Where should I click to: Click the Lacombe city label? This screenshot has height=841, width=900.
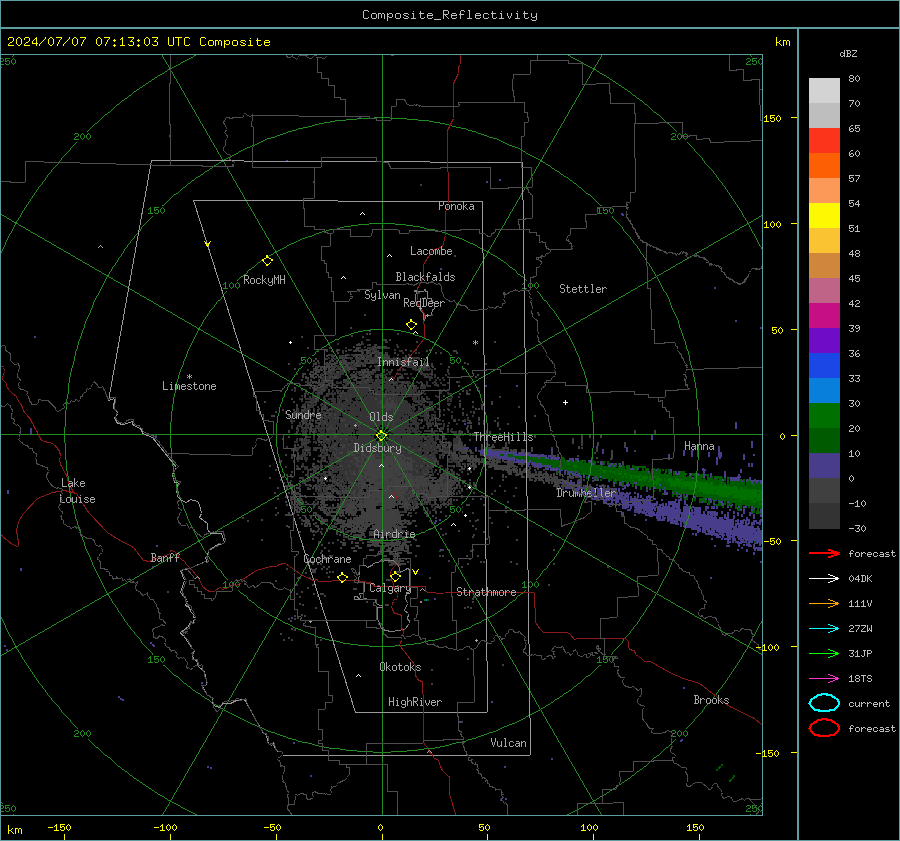tap(431, 251)
